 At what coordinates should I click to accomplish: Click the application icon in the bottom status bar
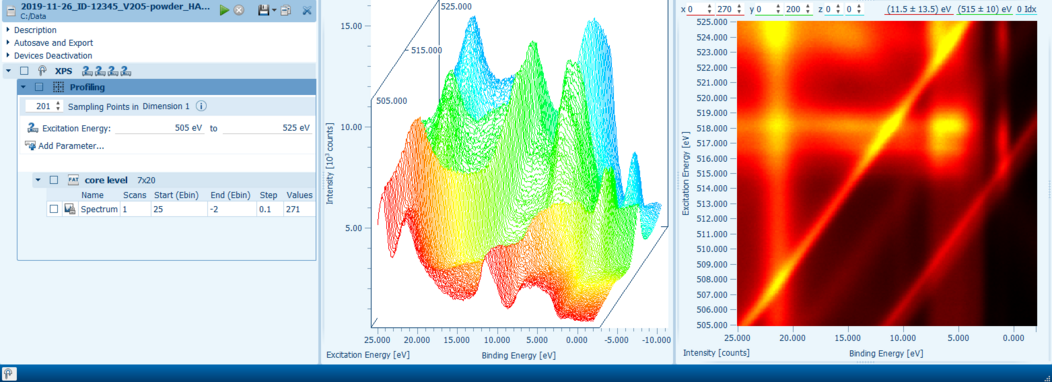pyautogui.click(x=9, y=373)
